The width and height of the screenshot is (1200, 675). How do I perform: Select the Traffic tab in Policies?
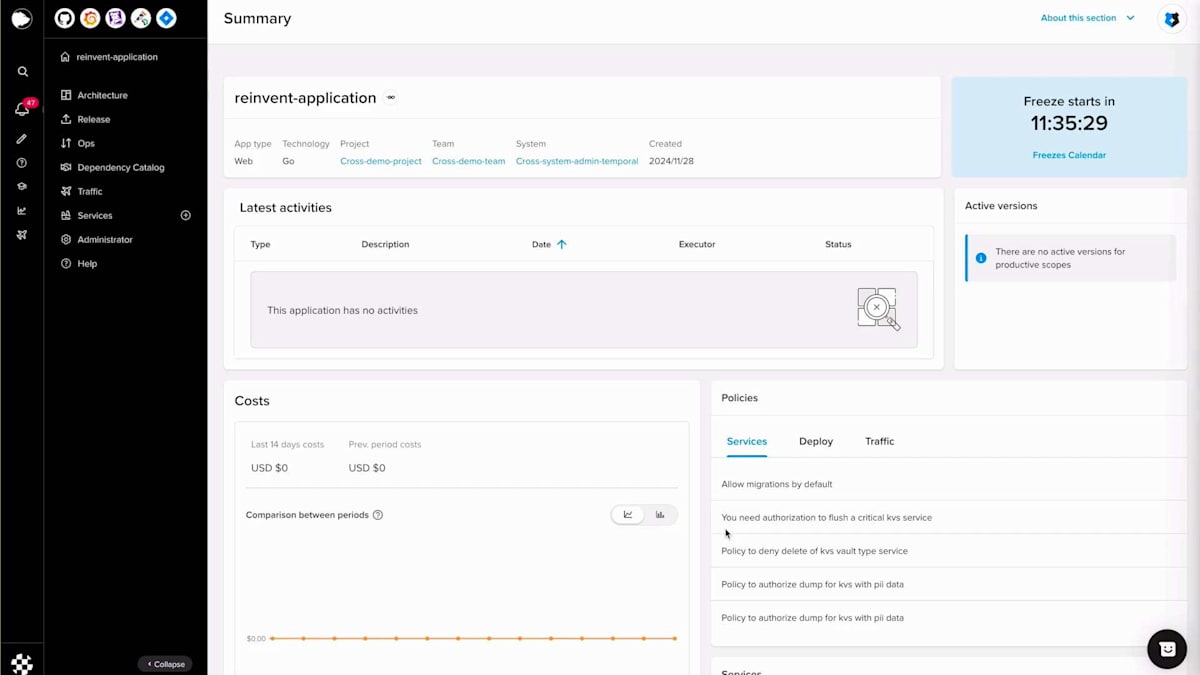pyautogui.click(x=880, y=441)
